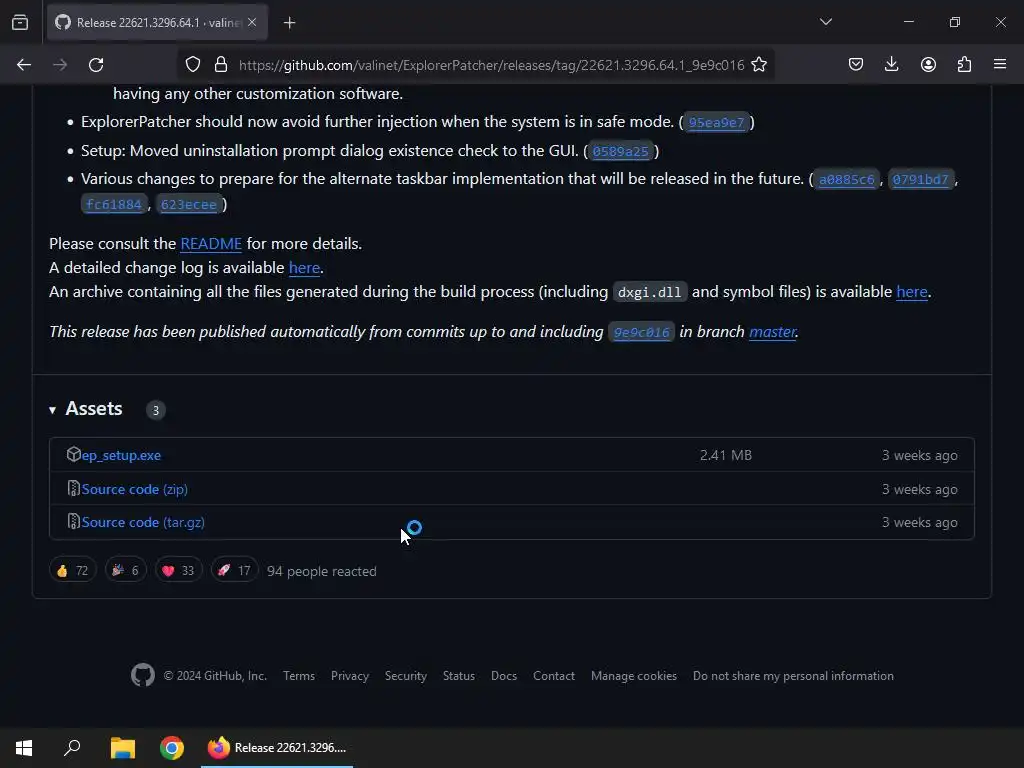The height and width of the screenshot is (768, 1024).
Task: Reload the current page
Action: point(96,65)
